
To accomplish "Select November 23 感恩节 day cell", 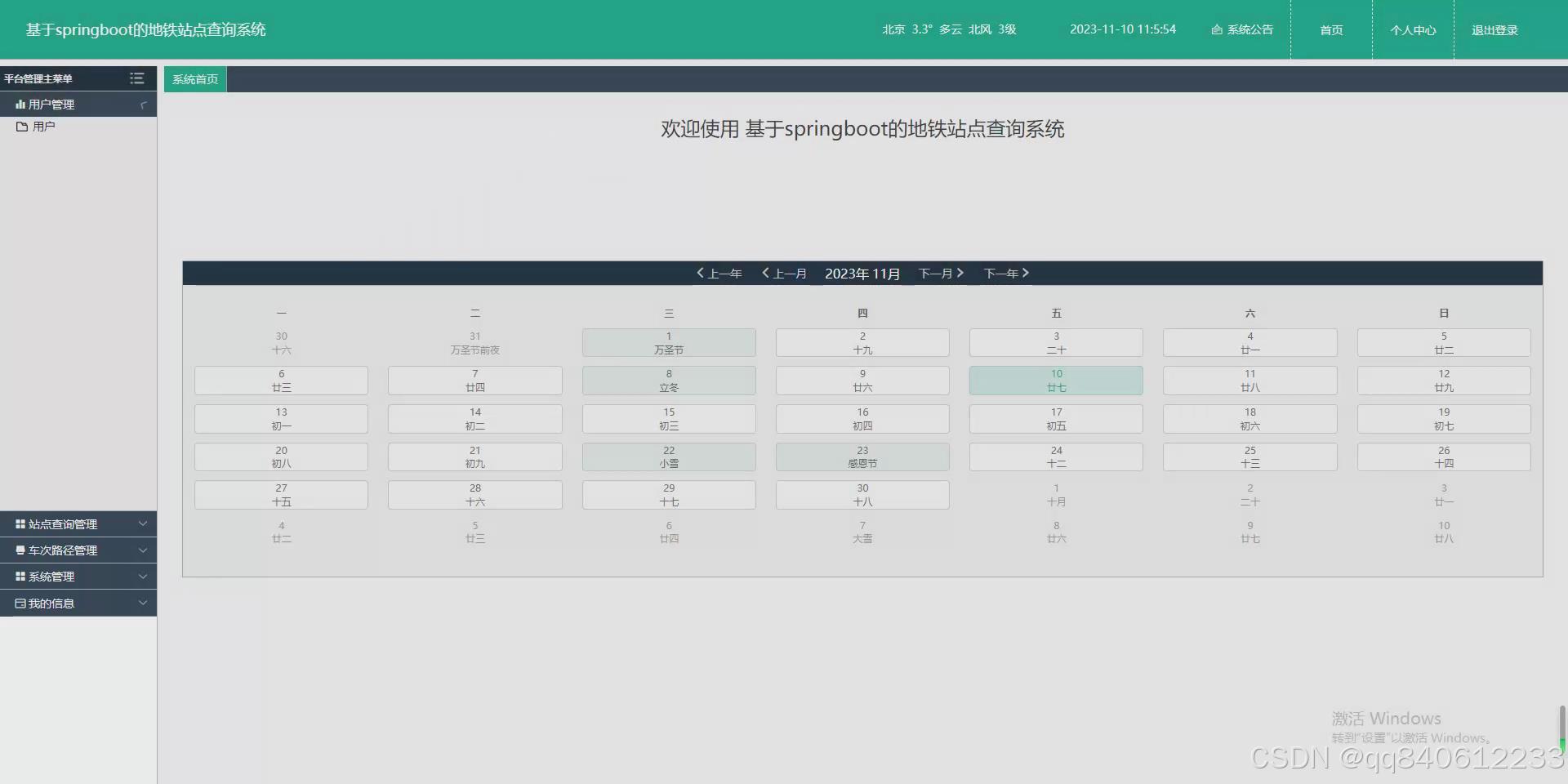I will pyautogui.click(x=862, y=457).
